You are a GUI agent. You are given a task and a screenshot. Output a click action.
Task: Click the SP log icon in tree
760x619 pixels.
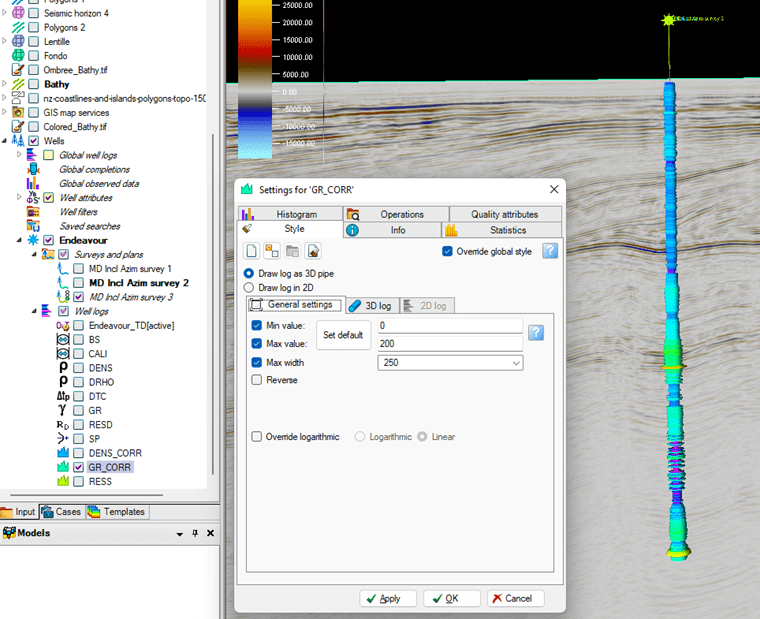pos(63,438)
